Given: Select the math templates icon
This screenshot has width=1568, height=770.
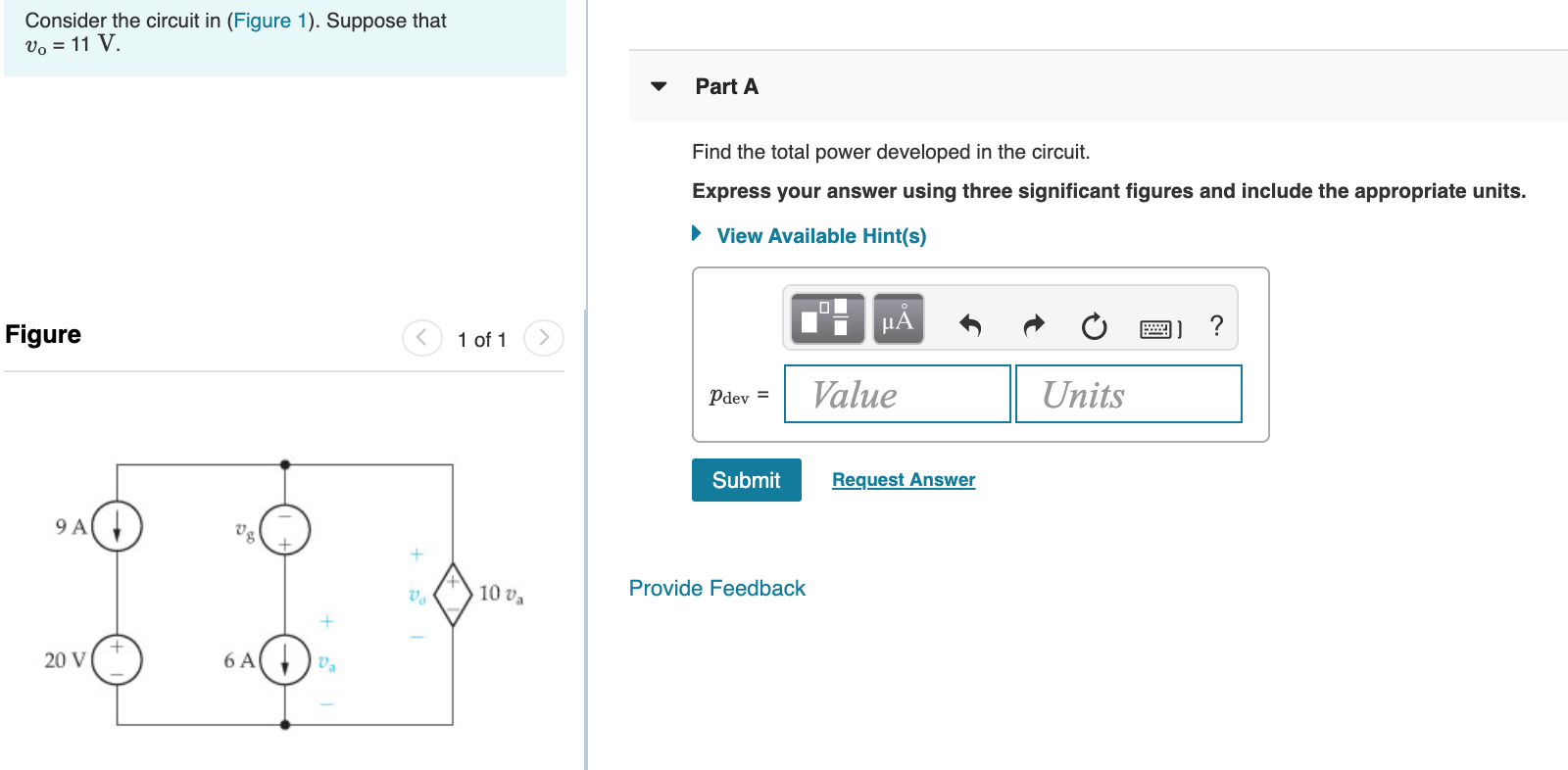Looking at the screenshot, I should (826, 317).
